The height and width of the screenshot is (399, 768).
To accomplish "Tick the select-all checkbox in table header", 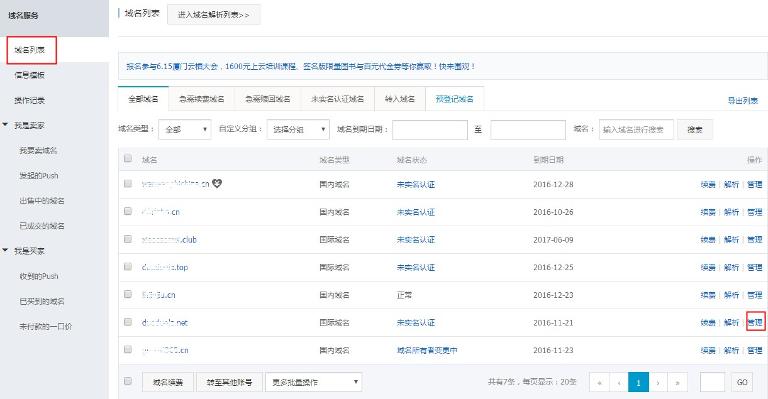I will tap(128, 158).
